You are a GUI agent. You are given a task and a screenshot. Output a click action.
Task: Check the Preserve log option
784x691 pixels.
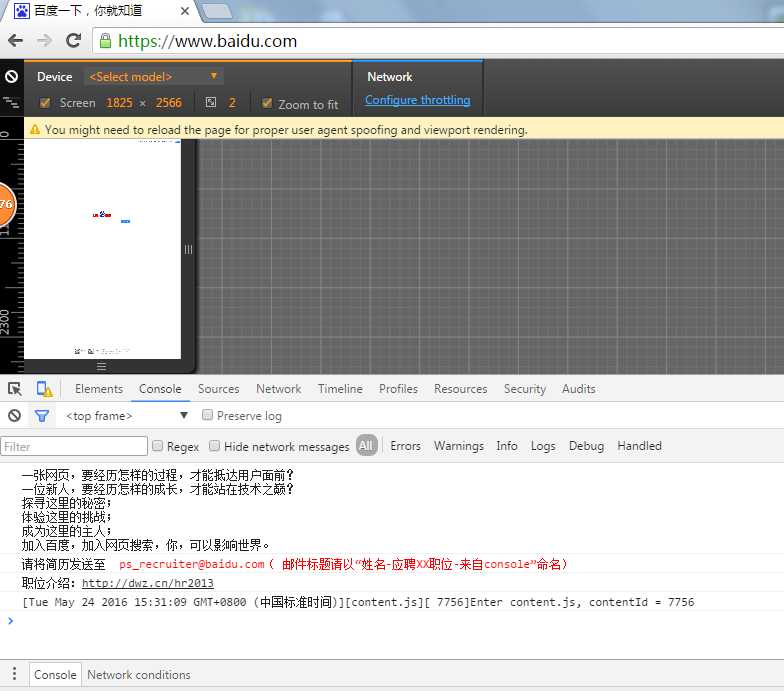(x=208, y=414)
